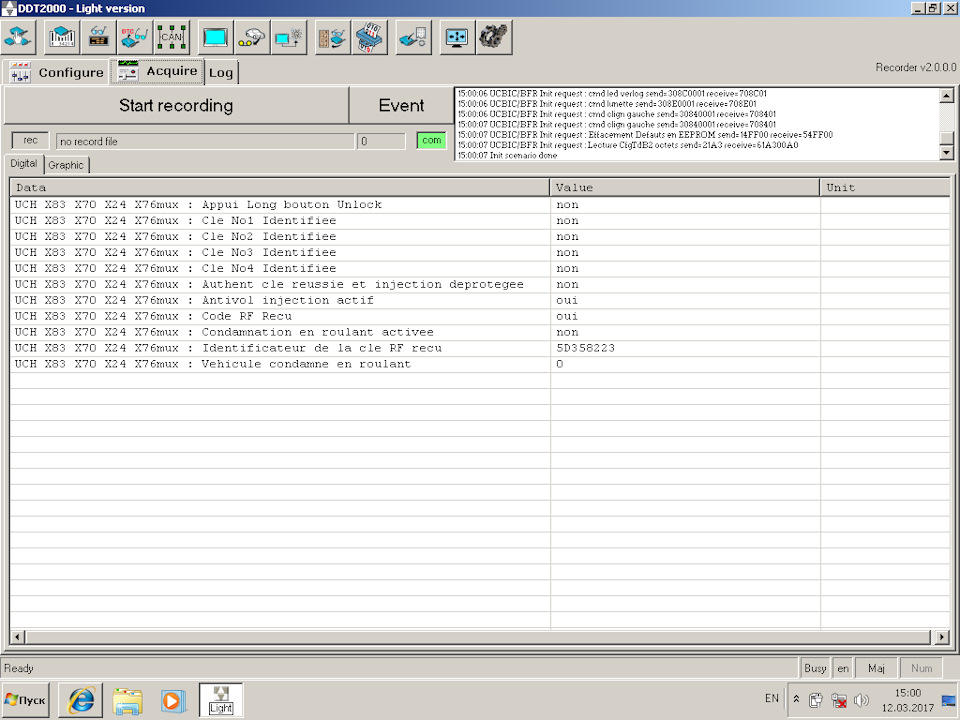Viewport: 960px width, 720px height.
Task: Open the CAN network icon
Action: (x=171, y=38)
